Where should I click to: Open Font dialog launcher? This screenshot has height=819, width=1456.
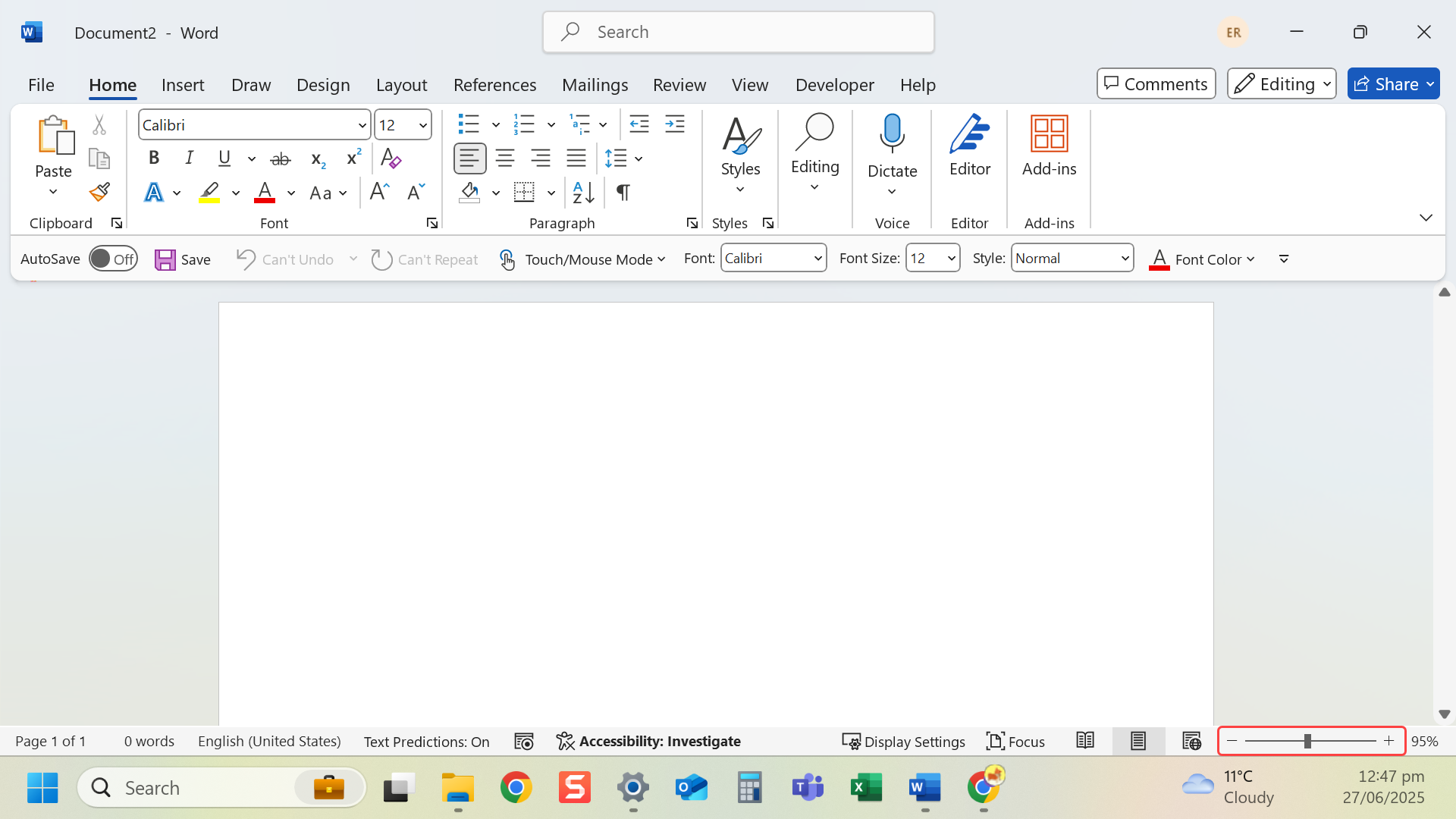point(432,223)
